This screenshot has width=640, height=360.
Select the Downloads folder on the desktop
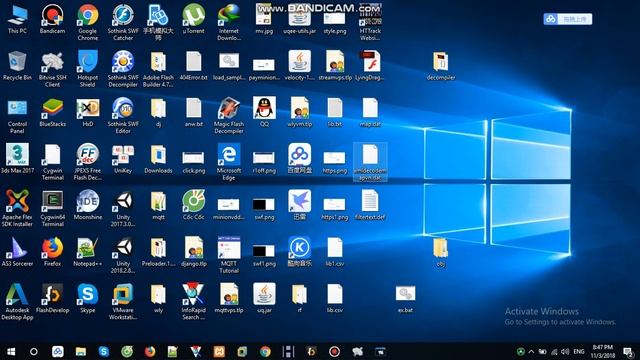(158, 159)
